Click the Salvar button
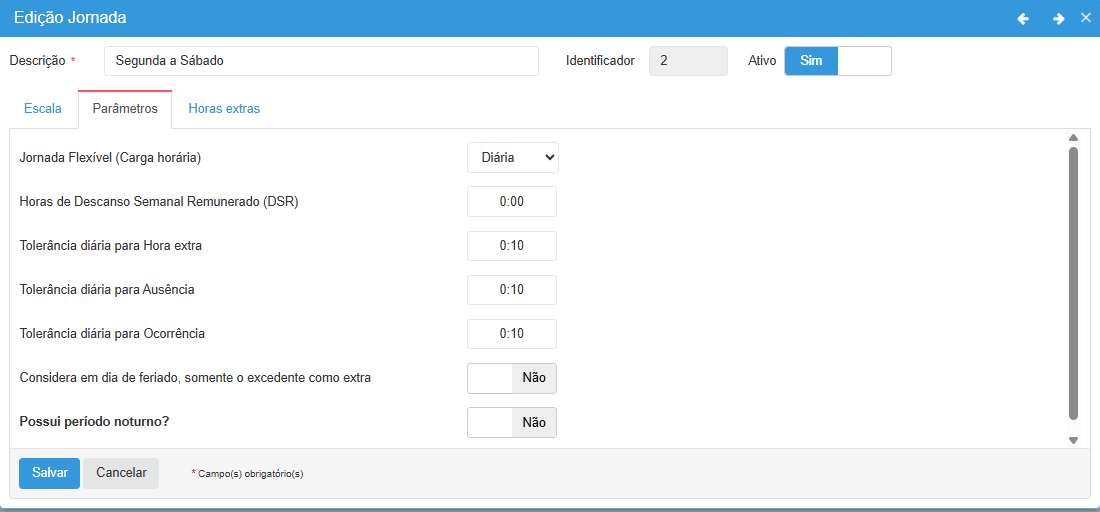Image resolution: width=1100 pixels, height=512 pixels. [x=49, y=473]
